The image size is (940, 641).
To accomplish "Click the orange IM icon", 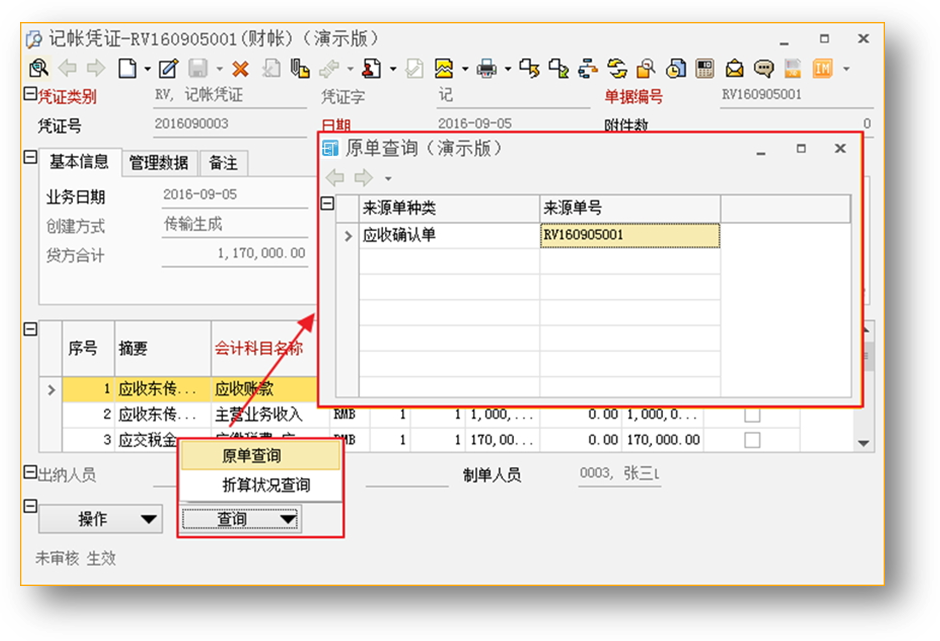I will pos(822,69).
